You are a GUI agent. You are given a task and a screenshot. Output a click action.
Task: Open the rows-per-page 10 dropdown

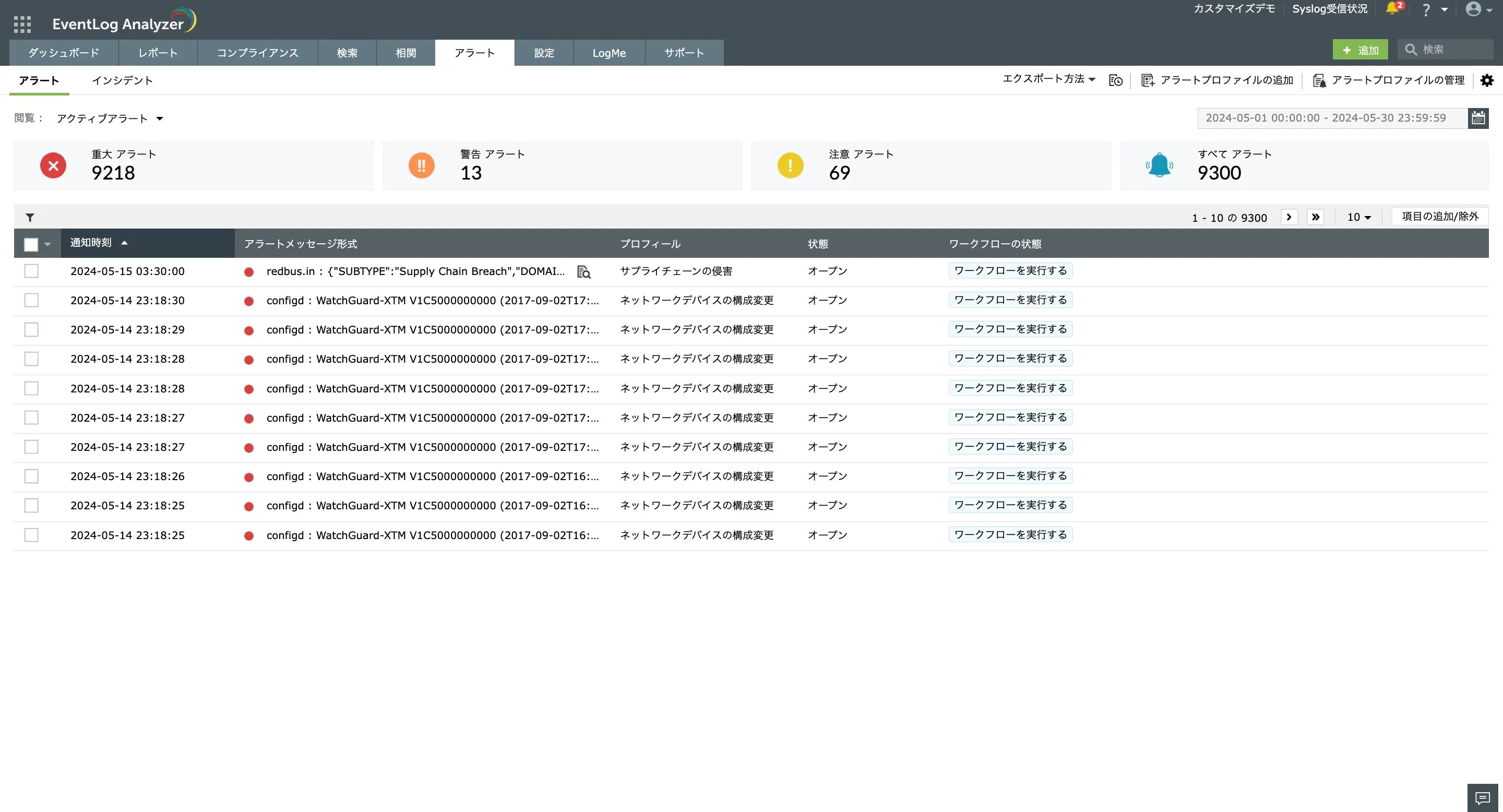point(1359,217)
